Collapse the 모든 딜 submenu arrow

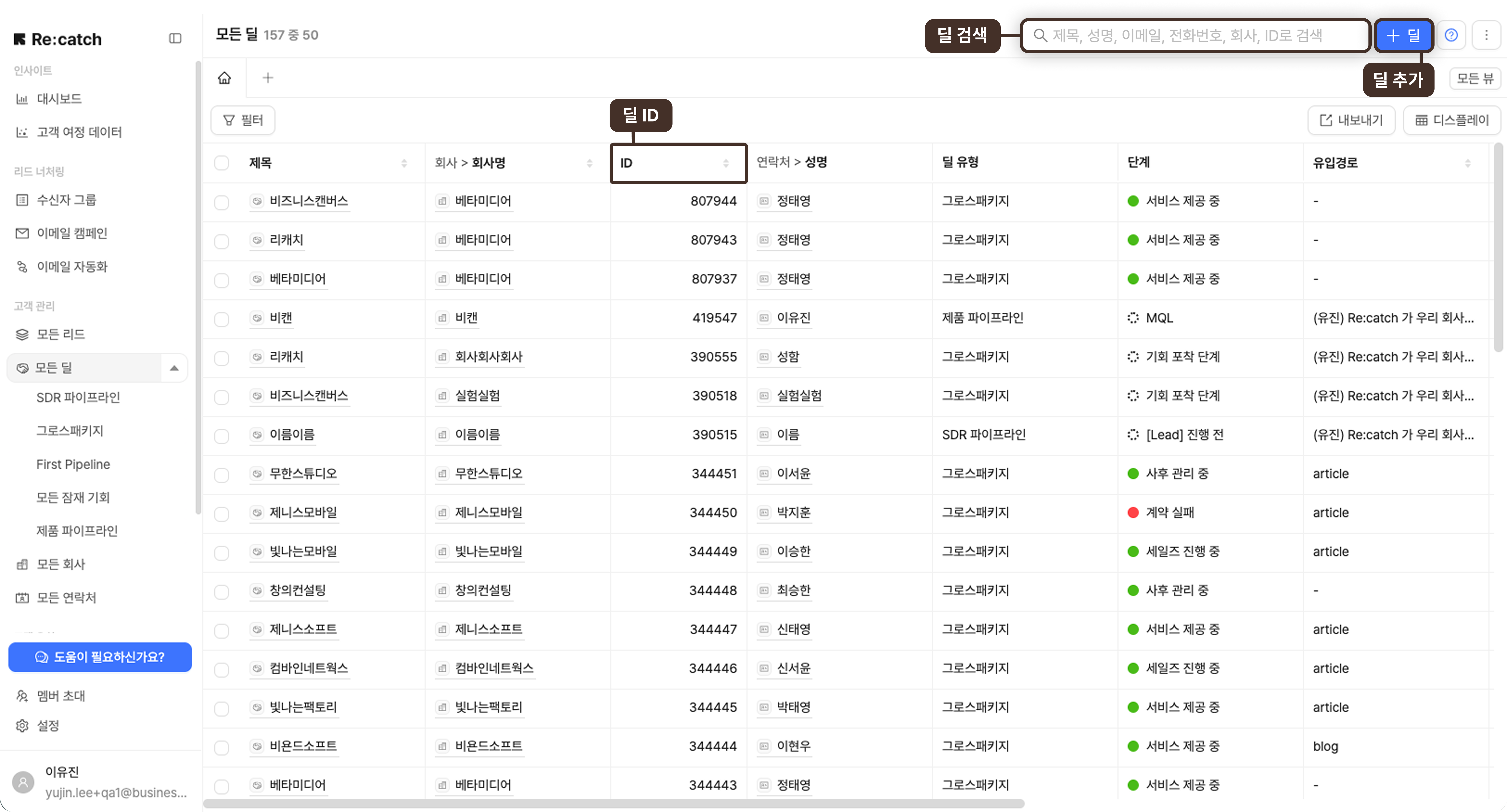coord(174,368)
